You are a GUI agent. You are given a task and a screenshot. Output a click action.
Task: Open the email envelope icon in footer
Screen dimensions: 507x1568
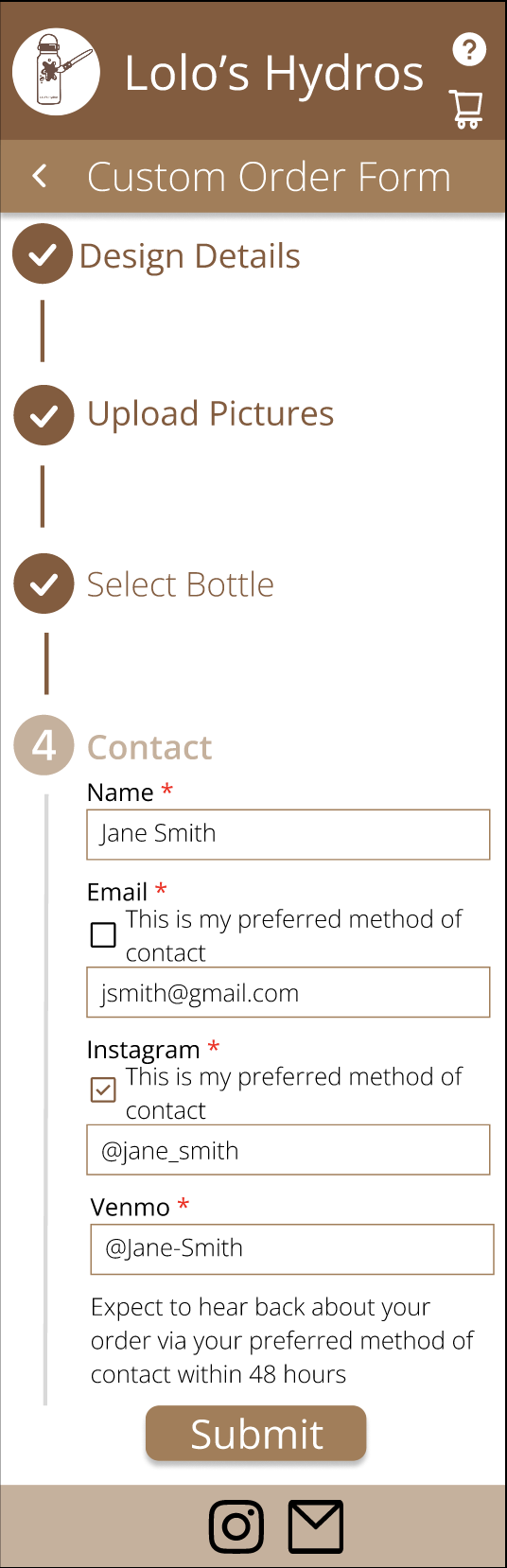tap(315, 1525)
